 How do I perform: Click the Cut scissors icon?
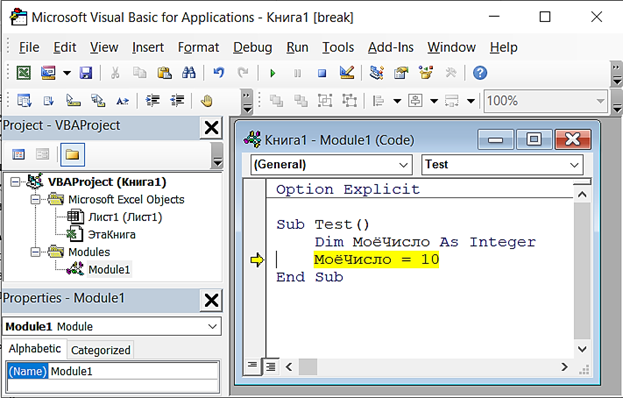(115, 73)
